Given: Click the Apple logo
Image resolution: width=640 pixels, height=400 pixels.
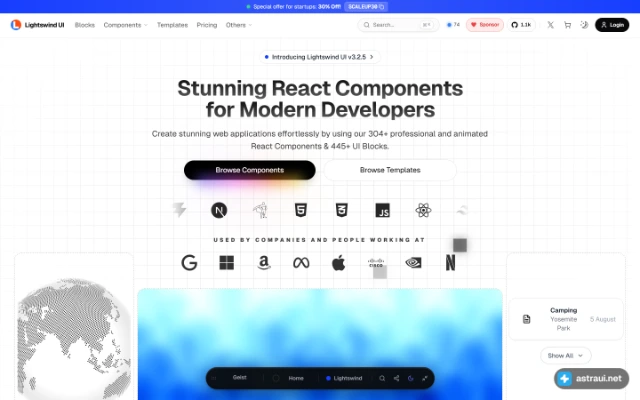Looking at the screenshot, I should [338, 262].
